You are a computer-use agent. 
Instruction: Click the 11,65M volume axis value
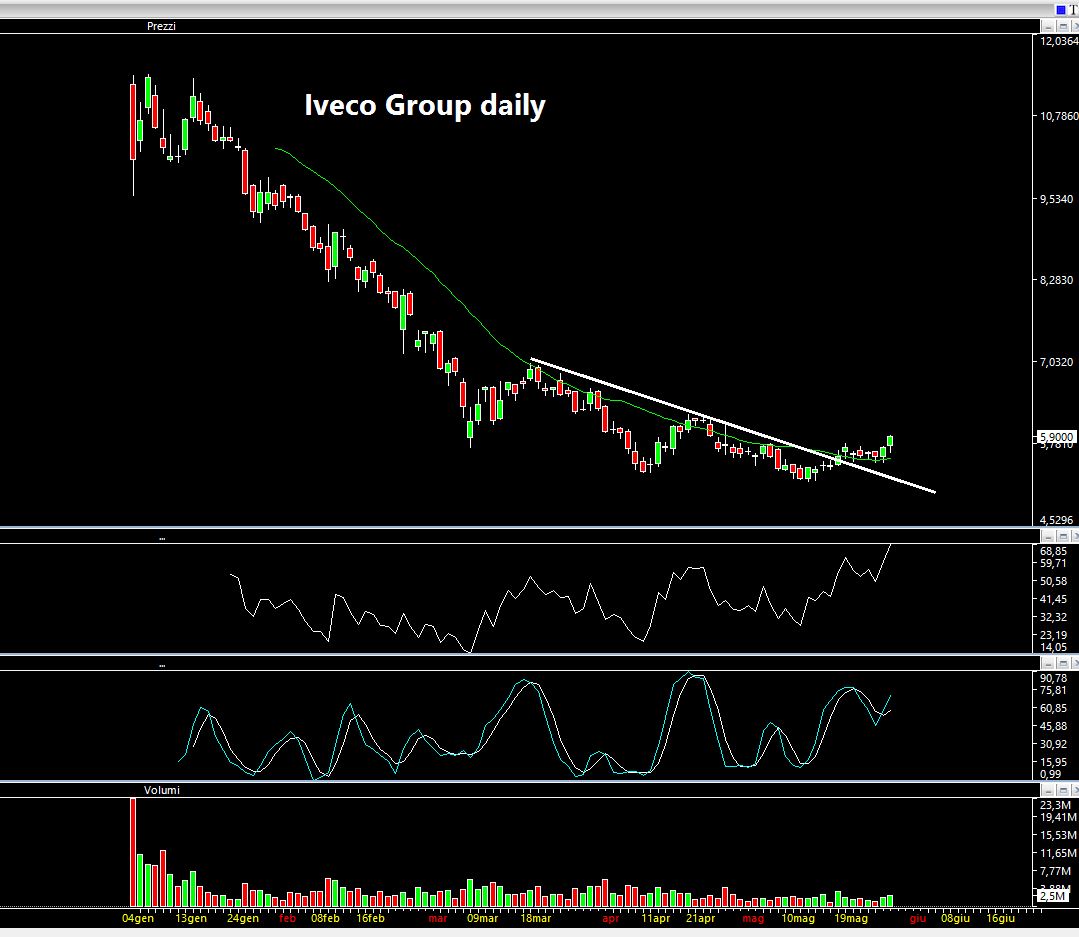[x=1058, y=853]
